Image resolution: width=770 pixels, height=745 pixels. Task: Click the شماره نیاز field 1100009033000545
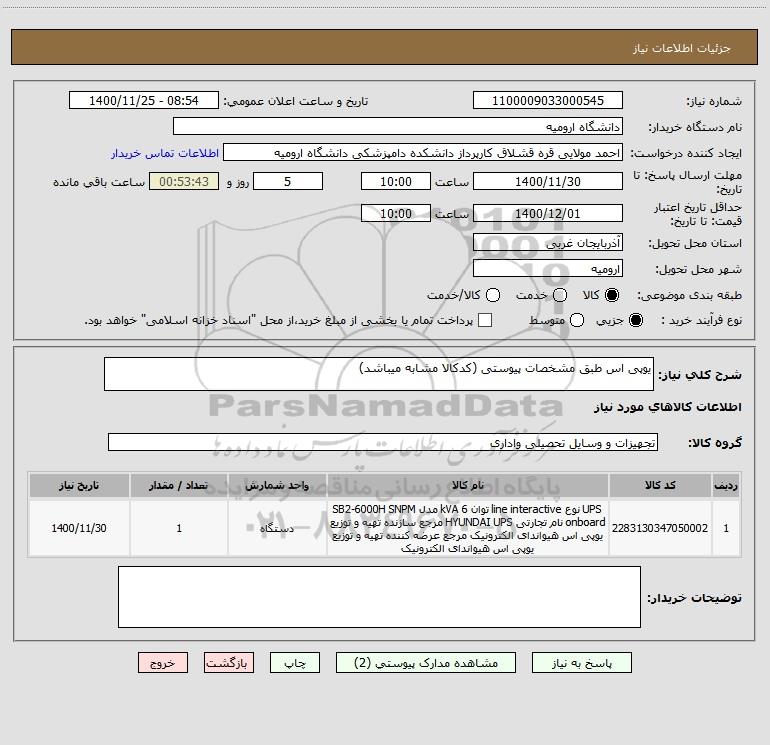[548, 101]
